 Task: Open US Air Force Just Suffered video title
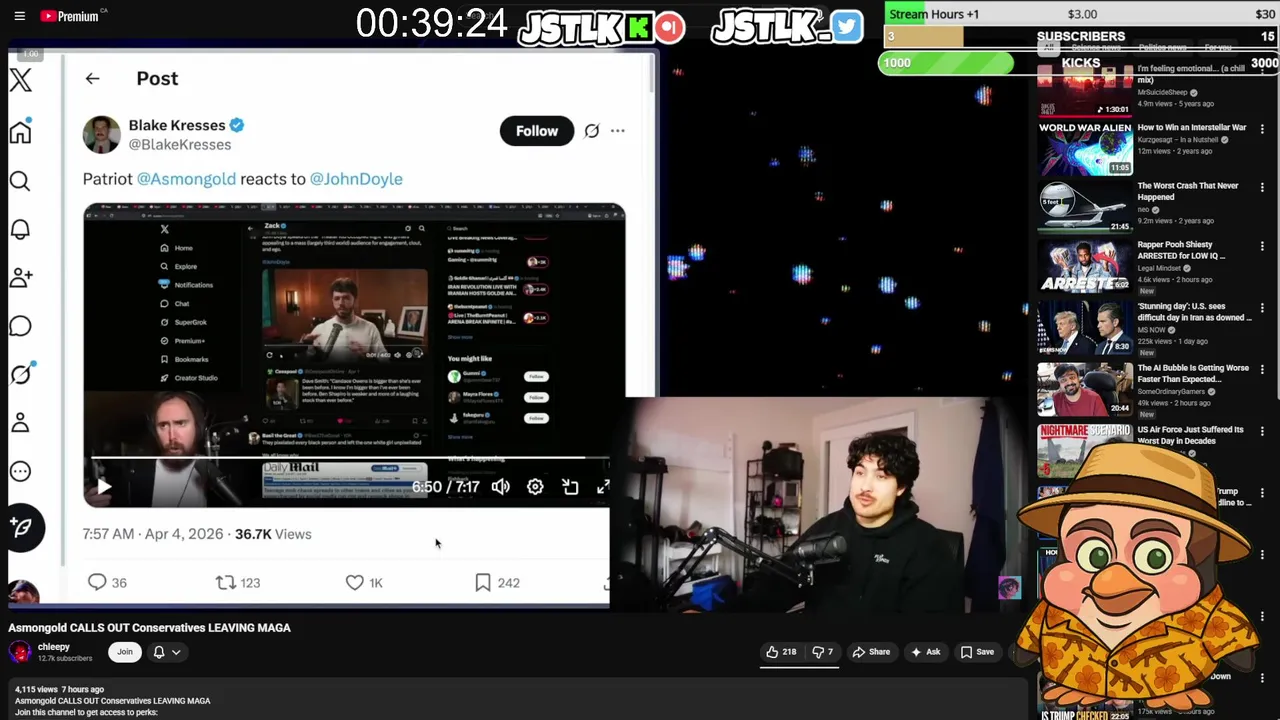tap(1190, 435)
